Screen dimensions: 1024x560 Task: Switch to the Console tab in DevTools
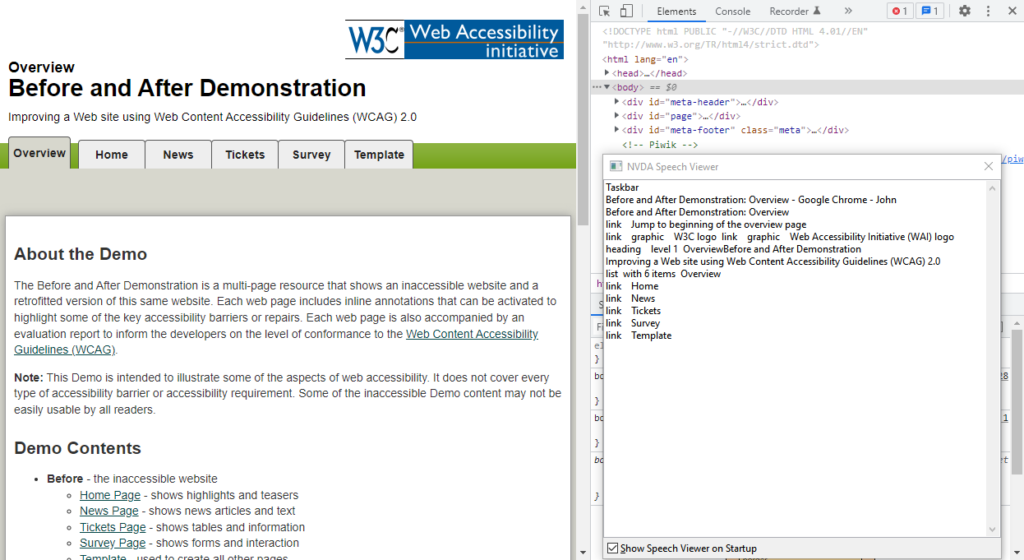733,11
